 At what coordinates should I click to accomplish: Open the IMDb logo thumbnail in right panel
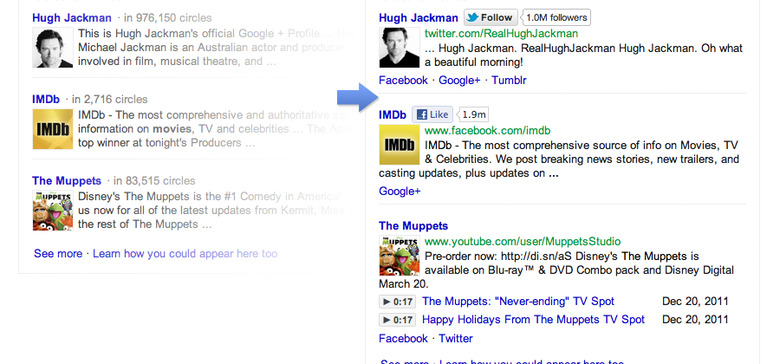399,145
